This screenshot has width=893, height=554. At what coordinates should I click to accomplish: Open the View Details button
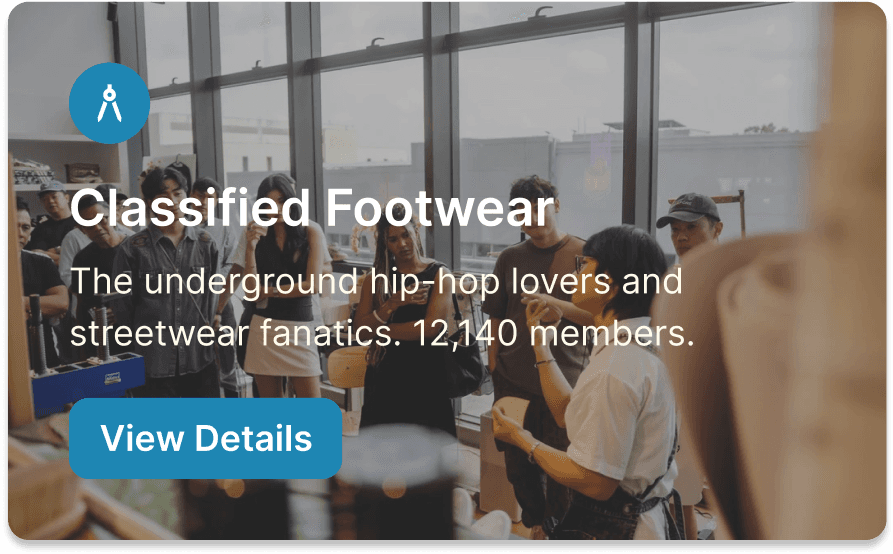[x=206, y=438]
